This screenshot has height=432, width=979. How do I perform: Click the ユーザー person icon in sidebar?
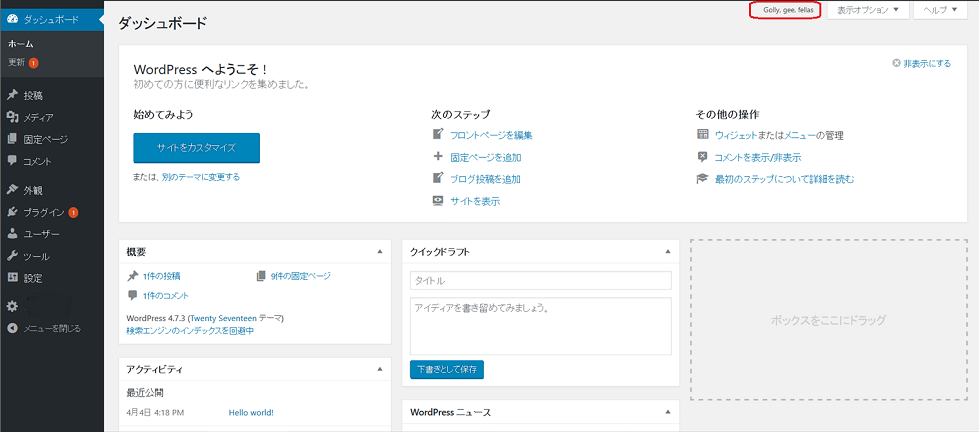point(12,234)
